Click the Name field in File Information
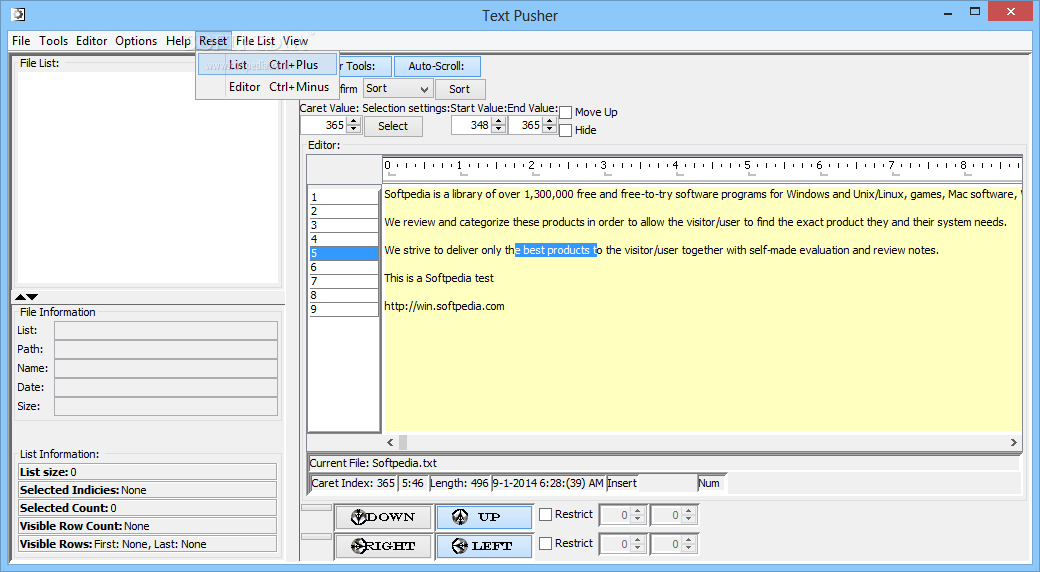 [166, 368]
